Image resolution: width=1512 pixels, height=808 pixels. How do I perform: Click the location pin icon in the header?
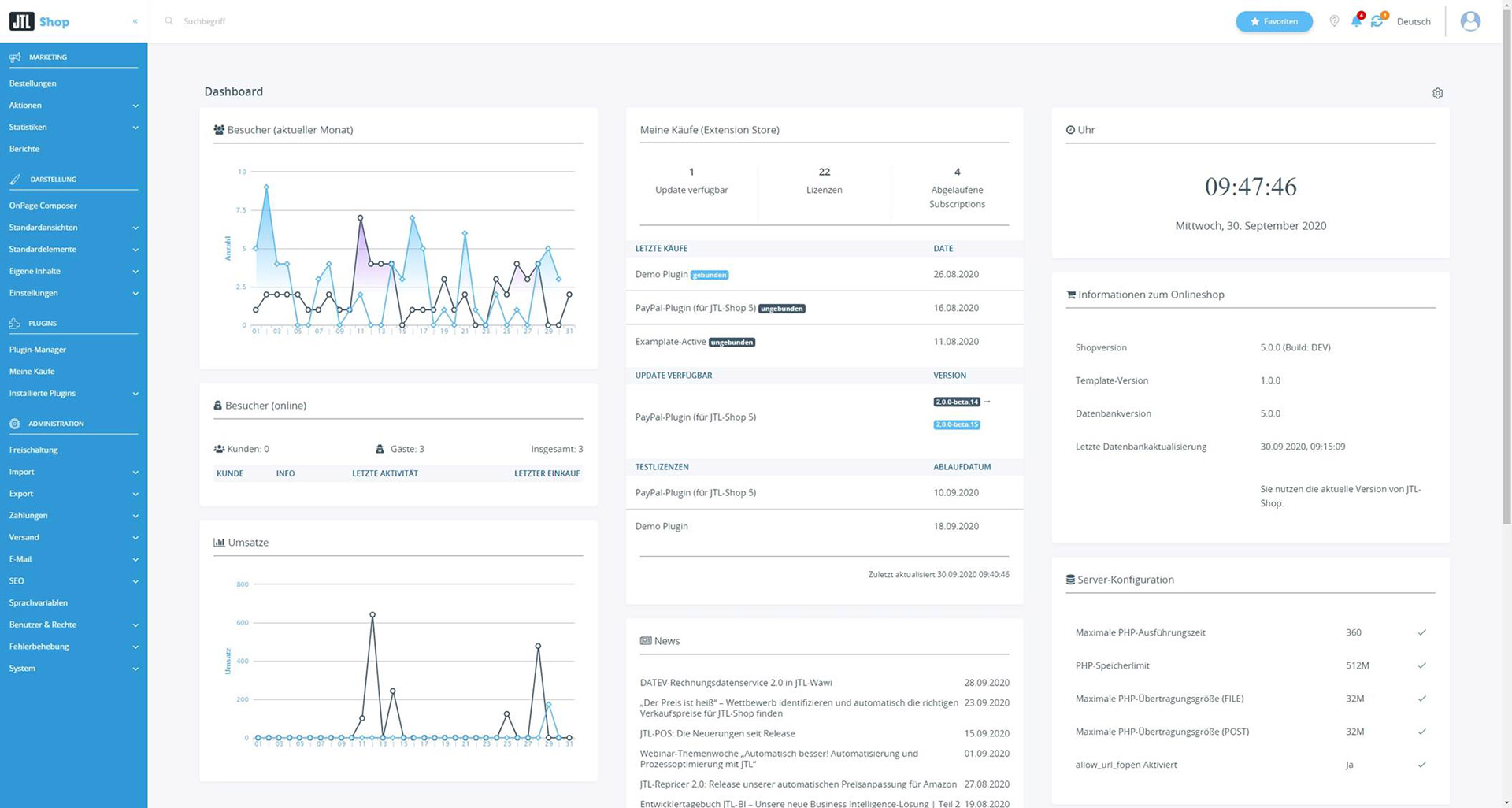(x=1335, y=21)
